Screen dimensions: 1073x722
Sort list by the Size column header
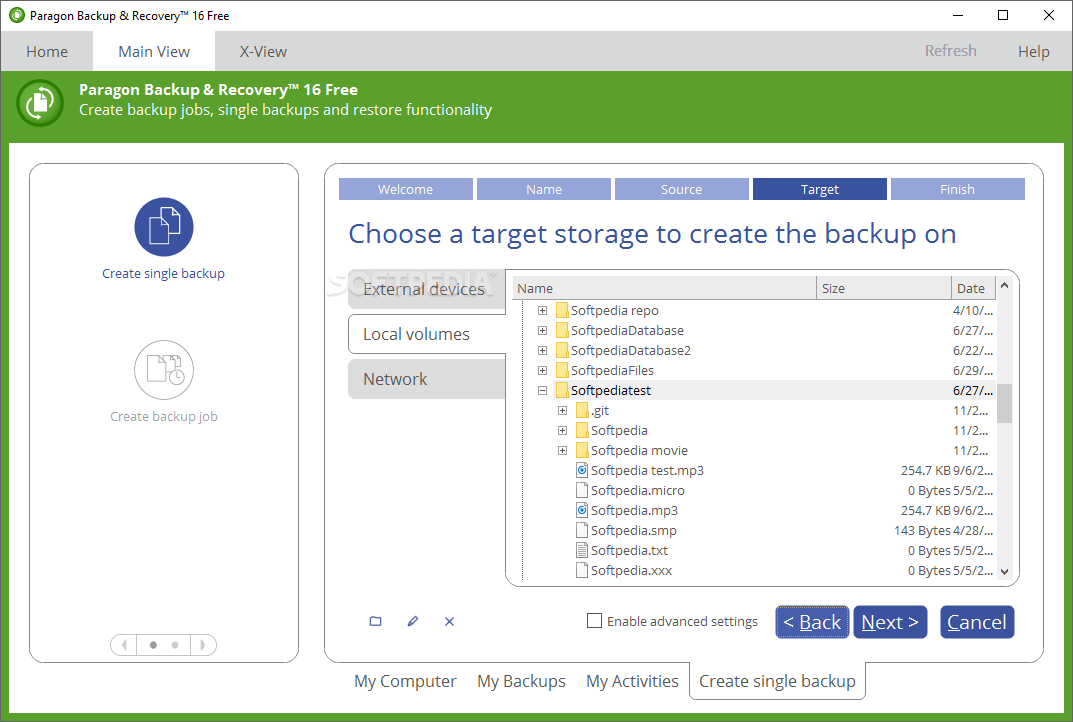[884, 288]
